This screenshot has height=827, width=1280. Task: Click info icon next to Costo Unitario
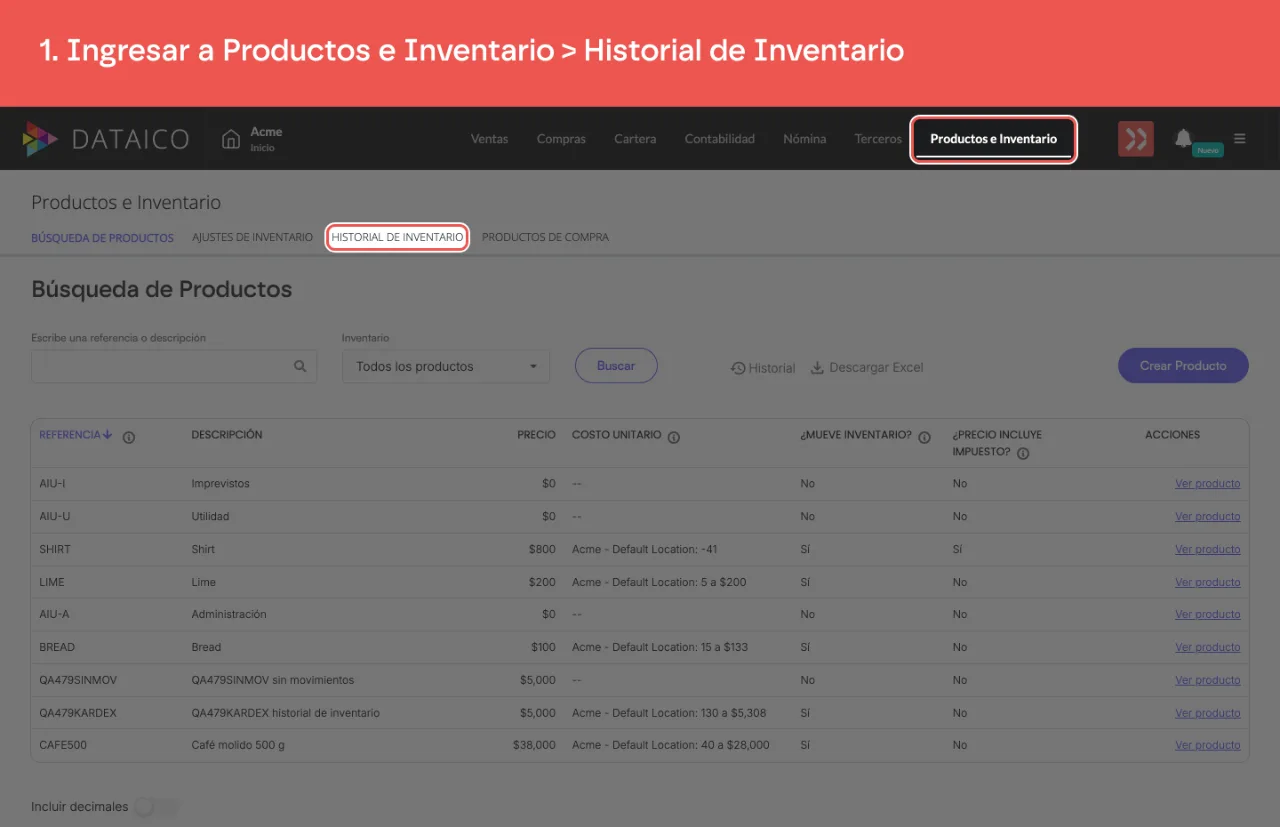674,437
